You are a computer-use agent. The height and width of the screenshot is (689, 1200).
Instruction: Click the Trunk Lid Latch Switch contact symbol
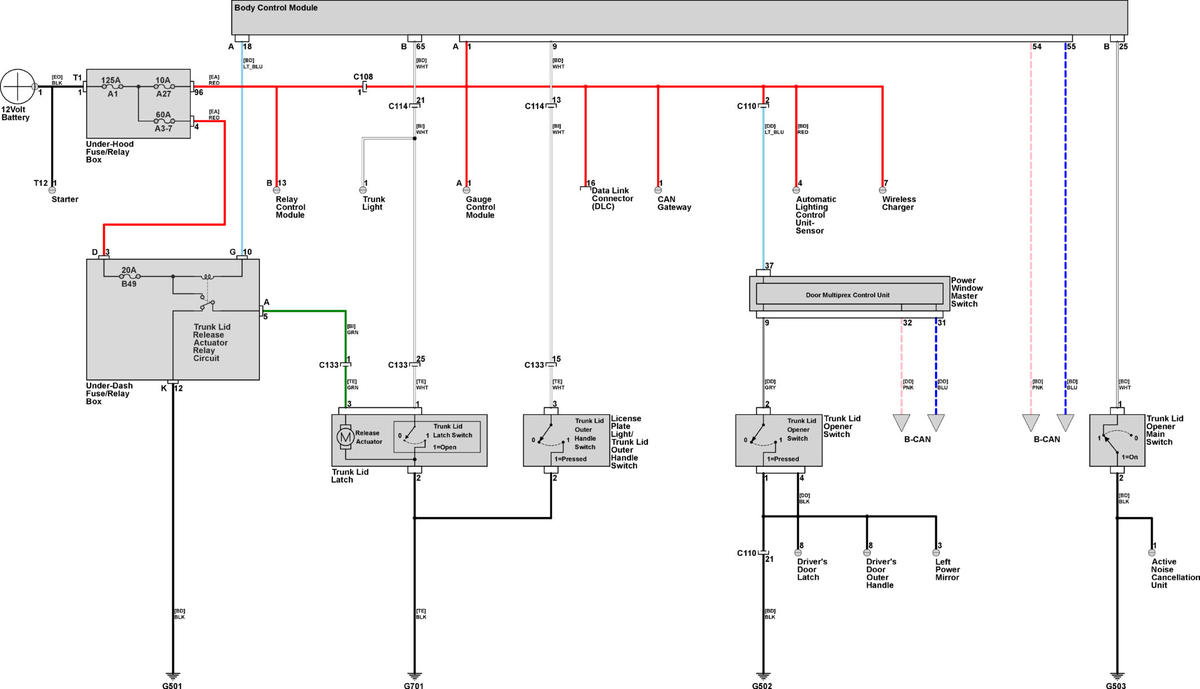pyautogui.click(x=413, y=436)
